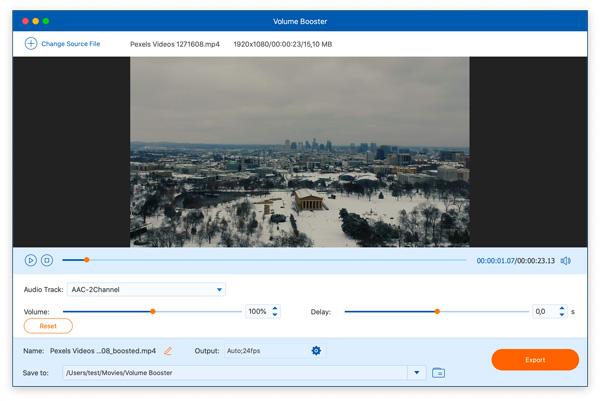Increase delay value with up arrow
The image size is (600, 401).
pos(562,308)
